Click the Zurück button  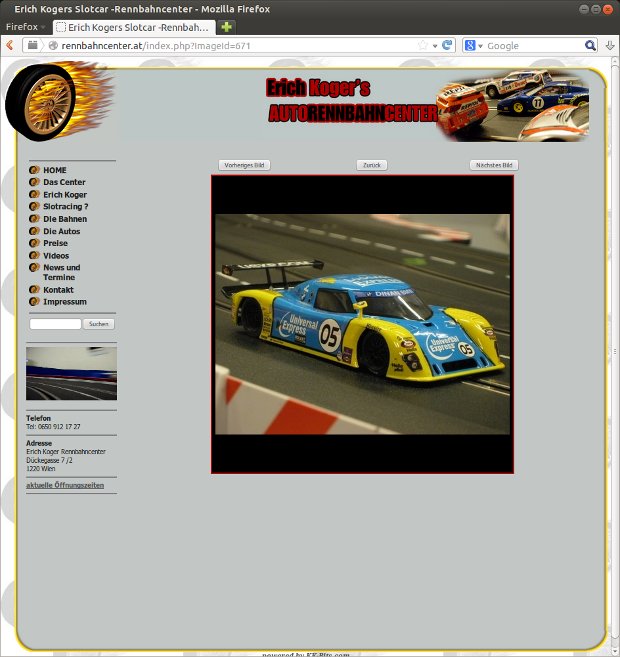click(x=372, y=165)
